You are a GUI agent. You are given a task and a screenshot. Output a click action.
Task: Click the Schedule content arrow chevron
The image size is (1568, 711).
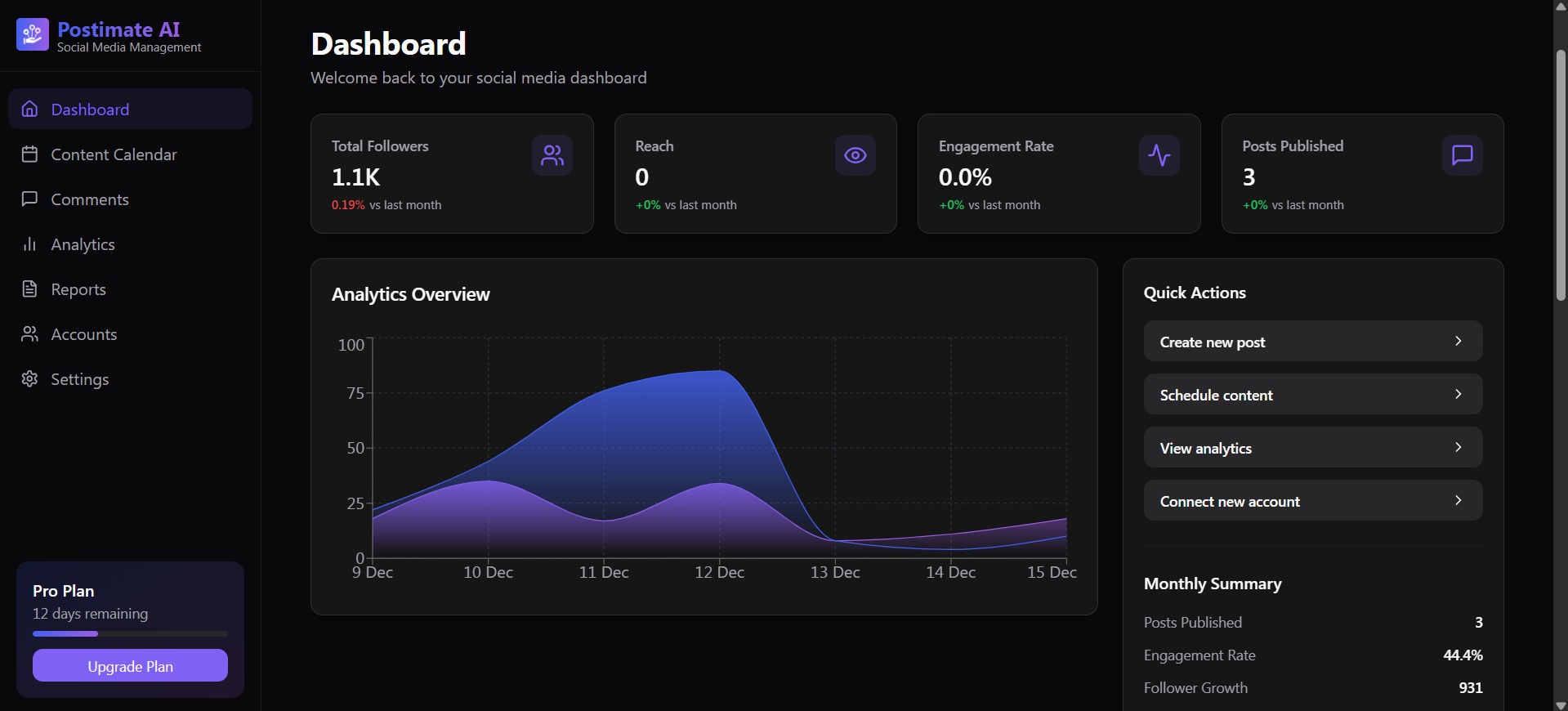point(1458,395)
